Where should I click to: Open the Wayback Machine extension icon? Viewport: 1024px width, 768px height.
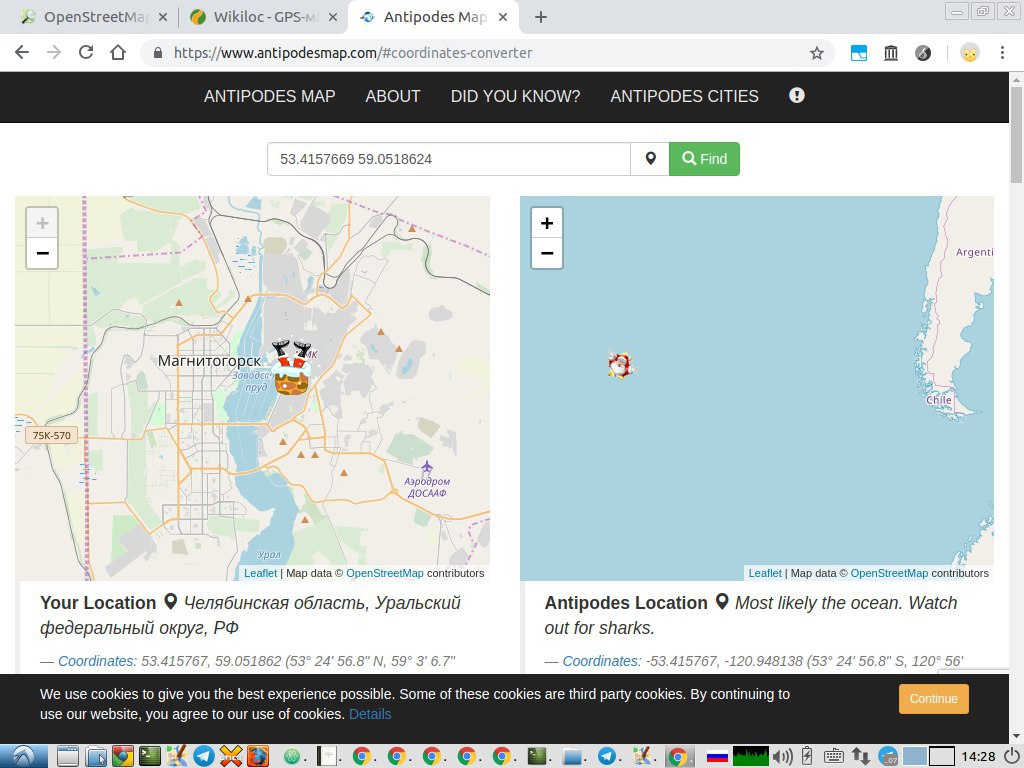(x=891, y=53)
